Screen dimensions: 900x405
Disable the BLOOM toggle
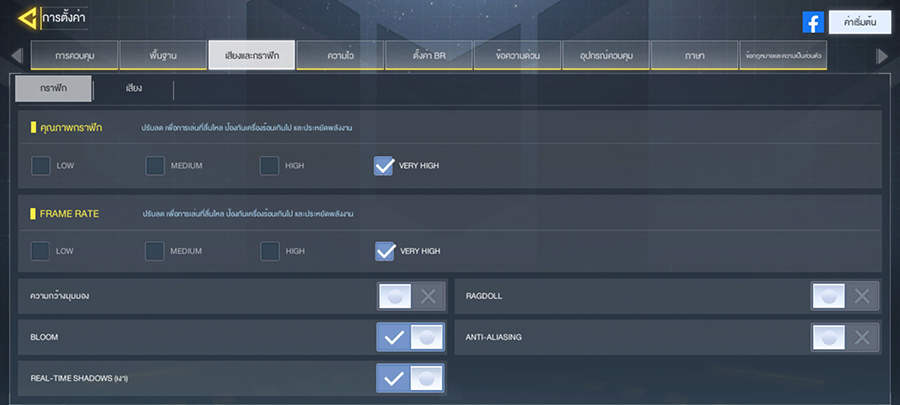point(411,337)
